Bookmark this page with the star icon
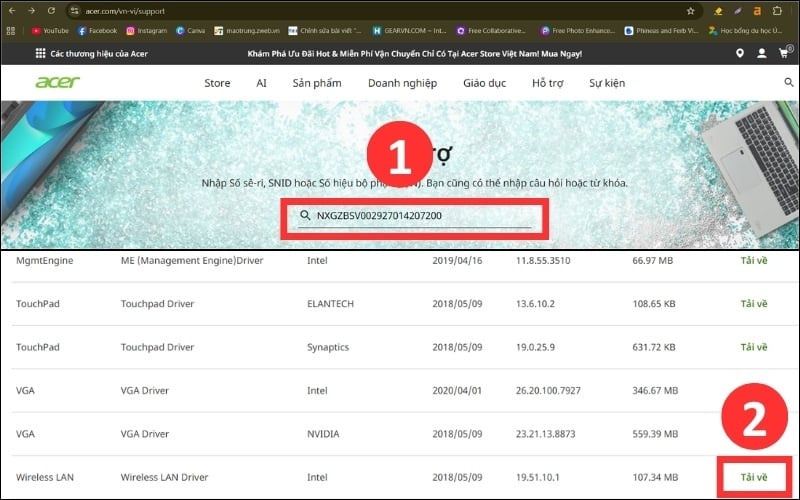This screenshot has width=800, height=500. (x=691, y=11)
